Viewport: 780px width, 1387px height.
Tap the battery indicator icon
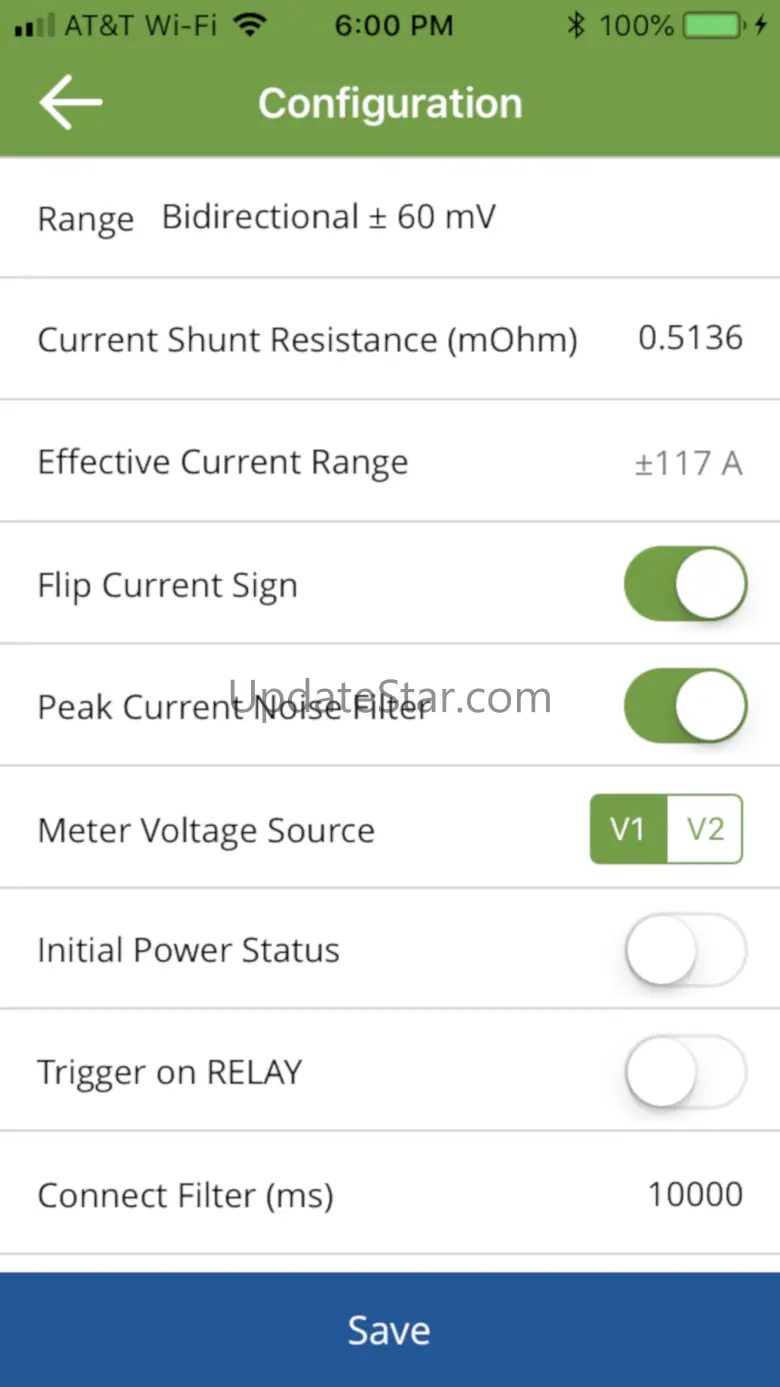717,26
